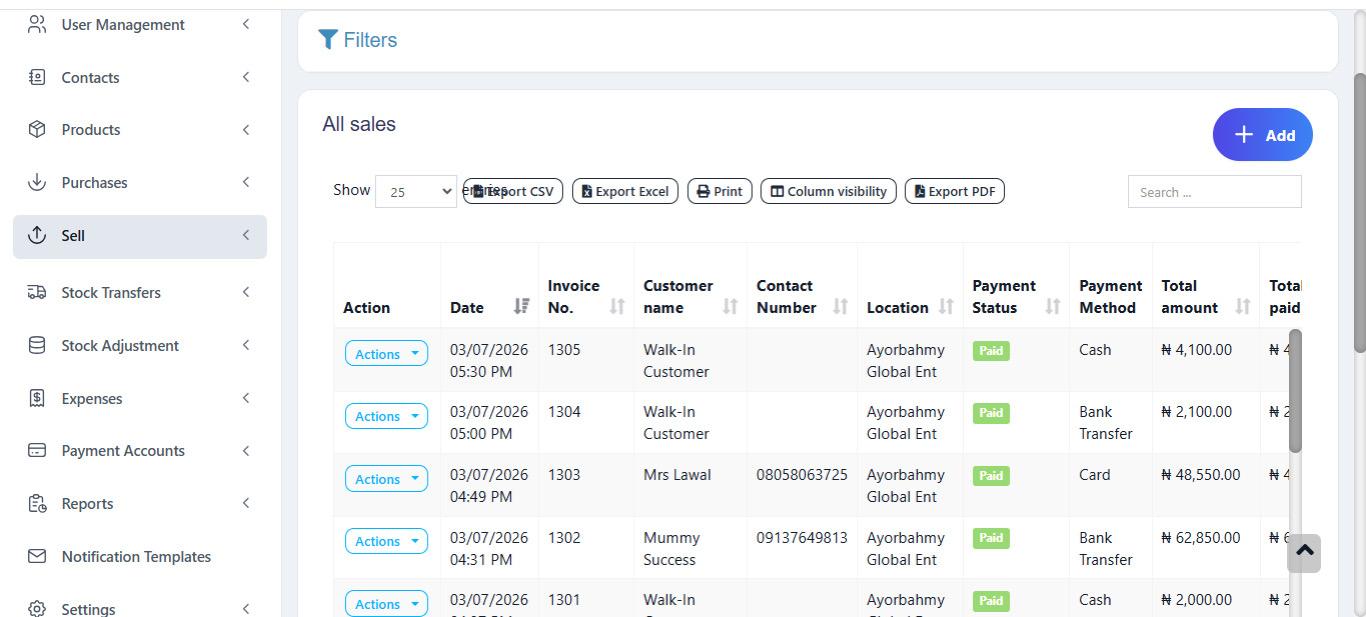Click the Expenses dollar receipt icon

(x=37, y=398)
